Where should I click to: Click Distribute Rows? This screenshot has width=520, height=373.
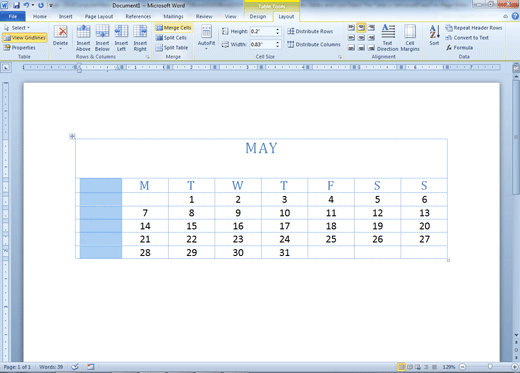[310, 31]
